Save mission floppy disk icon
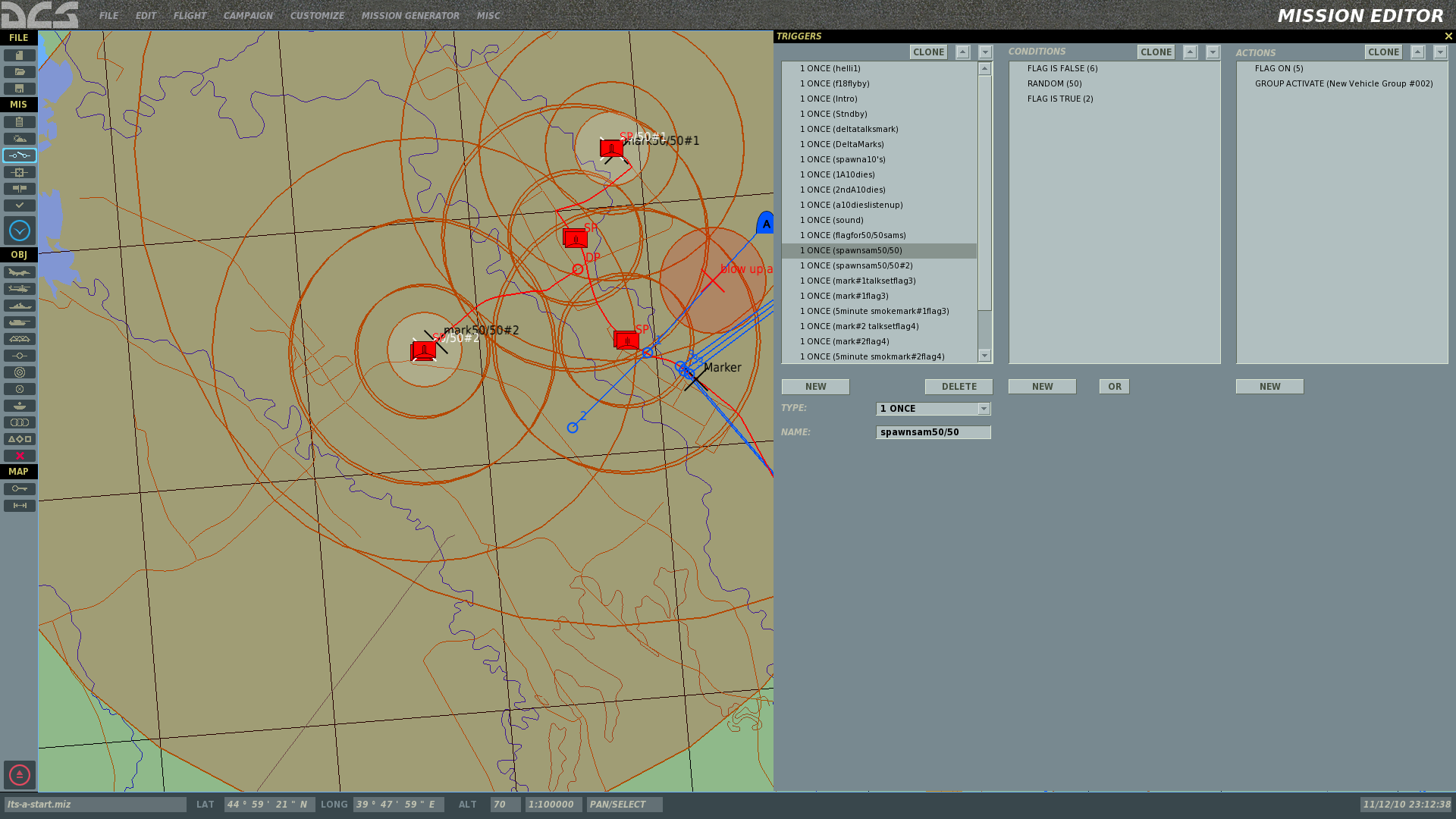1456x819 pixels. point(20,89)
